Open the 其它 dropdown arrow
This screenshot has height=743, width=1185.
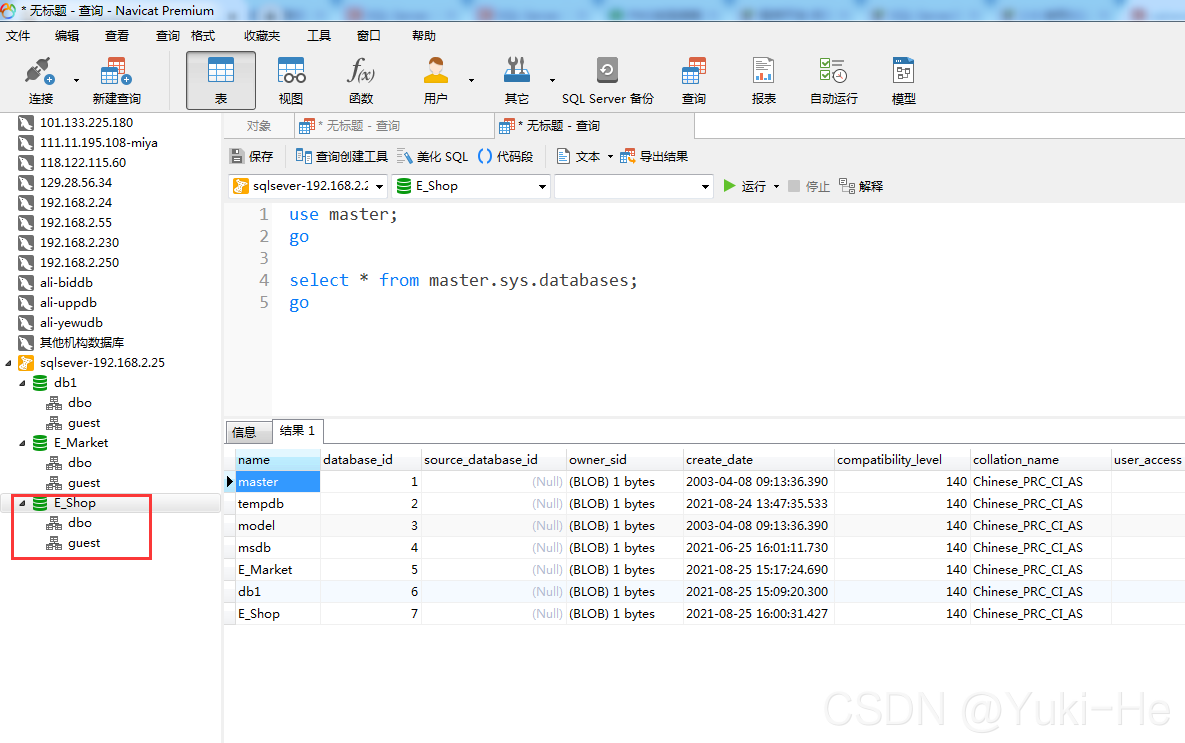[x=552, y=80]
